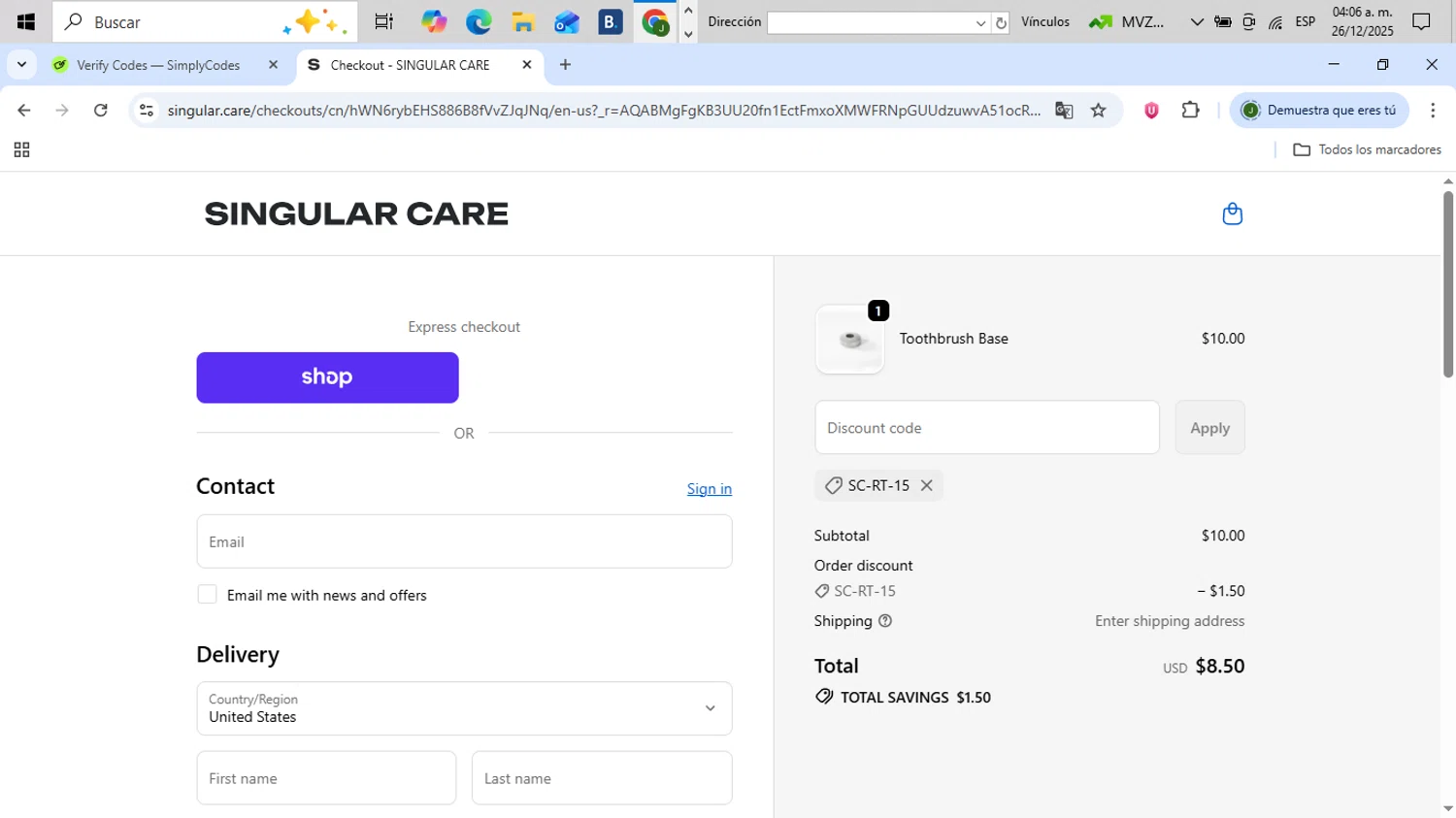Screen dimensions: 1456x818
Task: Focus the First name field
Action: point(326,778)
